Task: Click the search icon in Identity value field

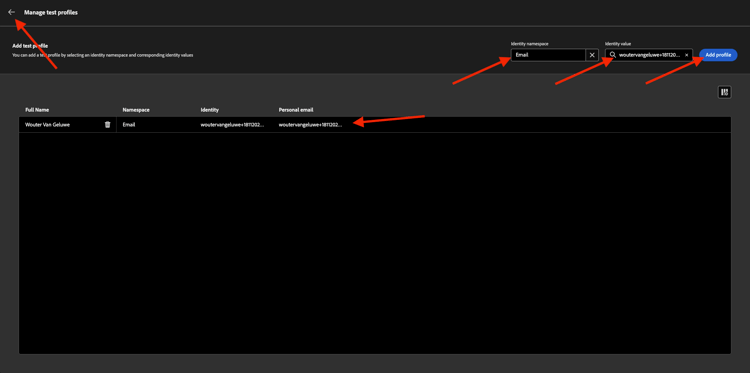Action: click(612, 55)
